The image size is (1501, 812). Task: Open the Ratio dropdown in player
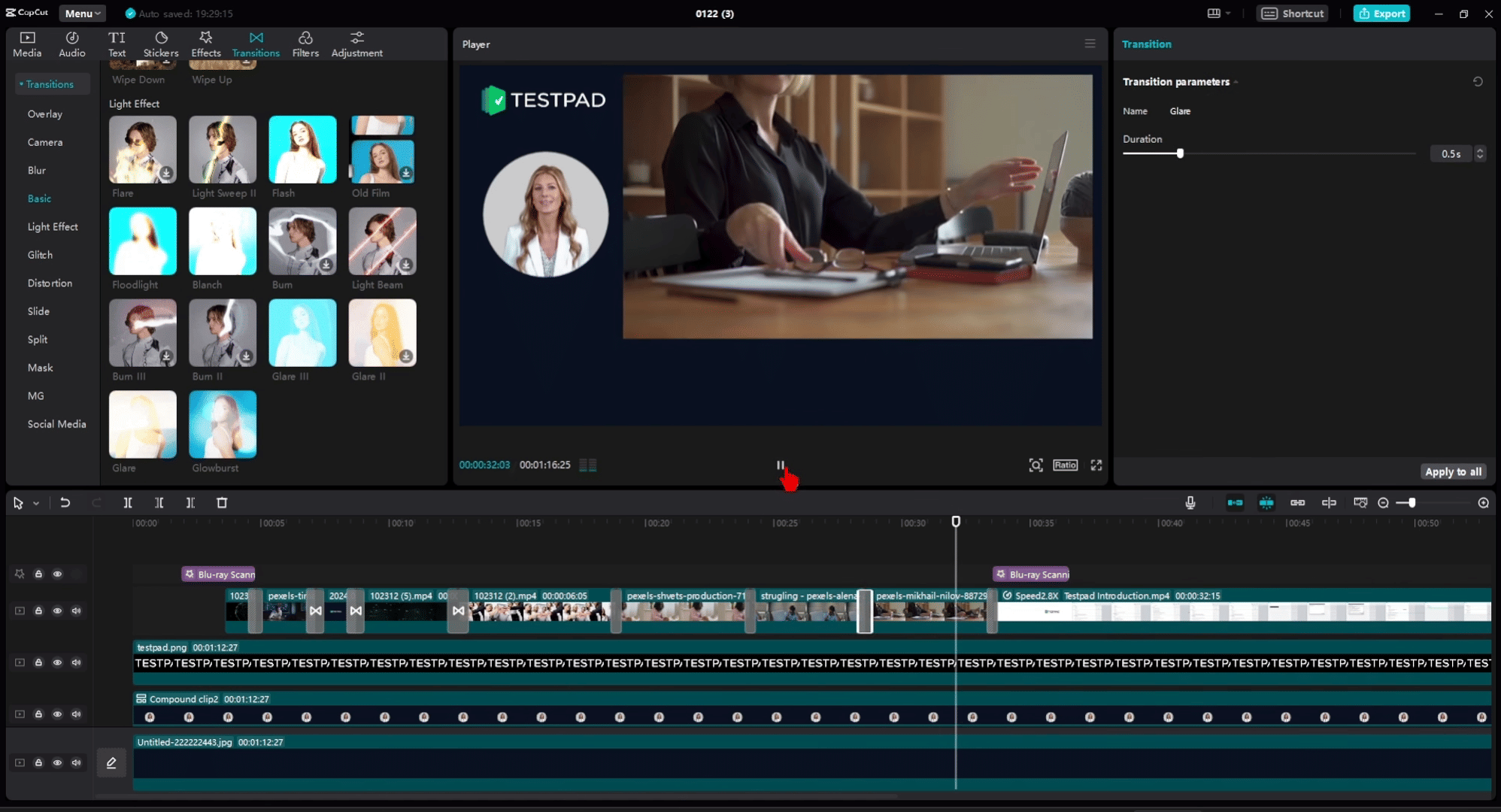coord(1065,465)
